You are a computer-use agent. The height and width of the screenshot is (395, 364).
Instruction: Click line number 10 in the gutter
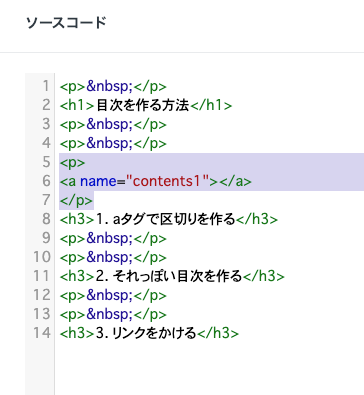coord(42,257)
